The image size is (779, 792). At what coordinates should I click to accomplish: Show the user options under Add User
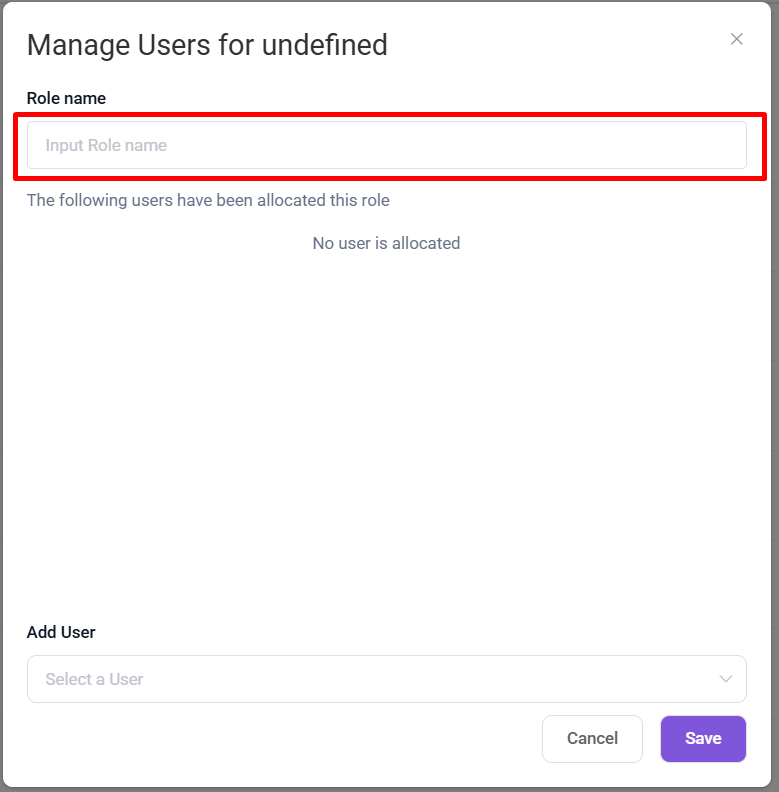point(386,679)
